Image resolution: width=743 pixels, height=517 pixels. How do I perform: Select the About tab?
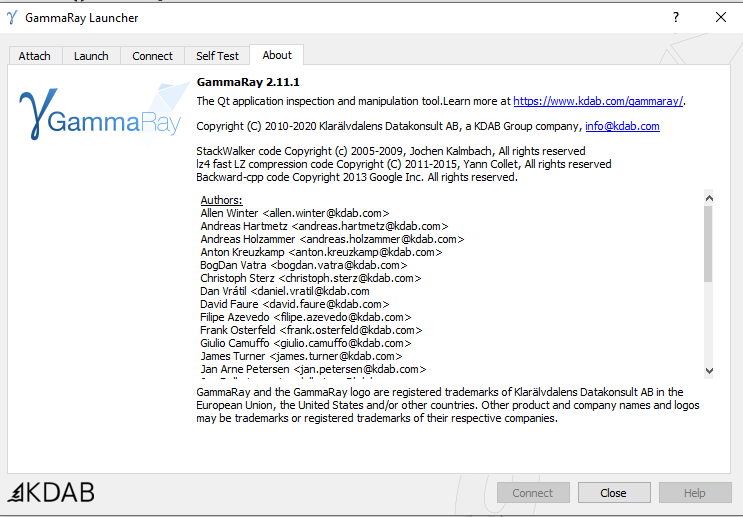tap(277, 55)
